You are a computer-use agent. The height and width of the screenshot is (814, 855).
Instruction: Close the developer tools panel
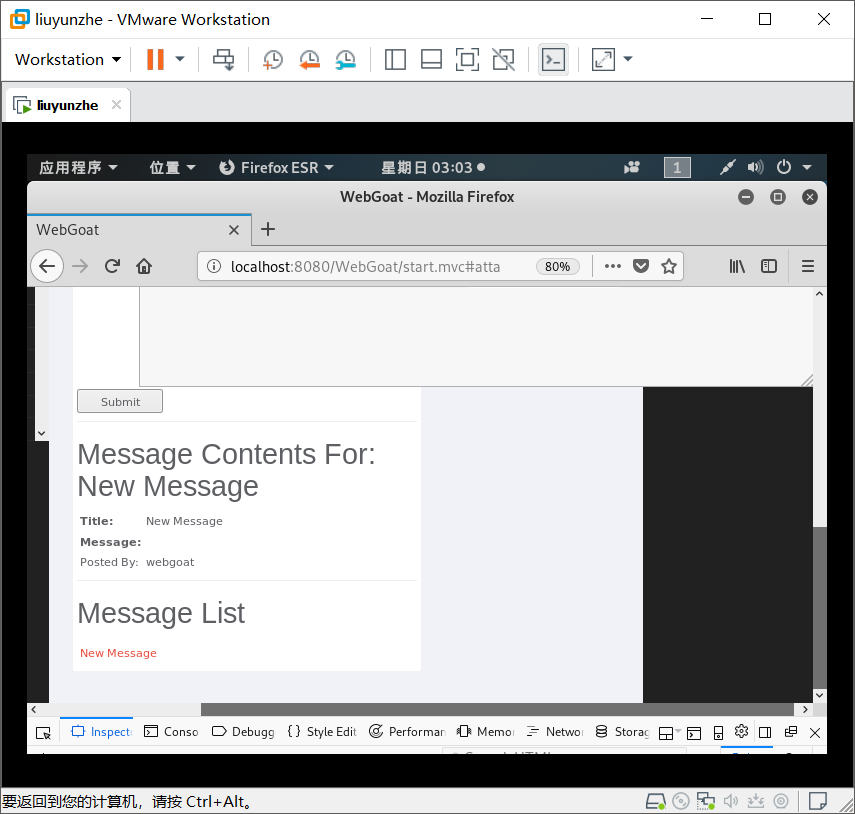pyautogui.click(x=815, y=733)
